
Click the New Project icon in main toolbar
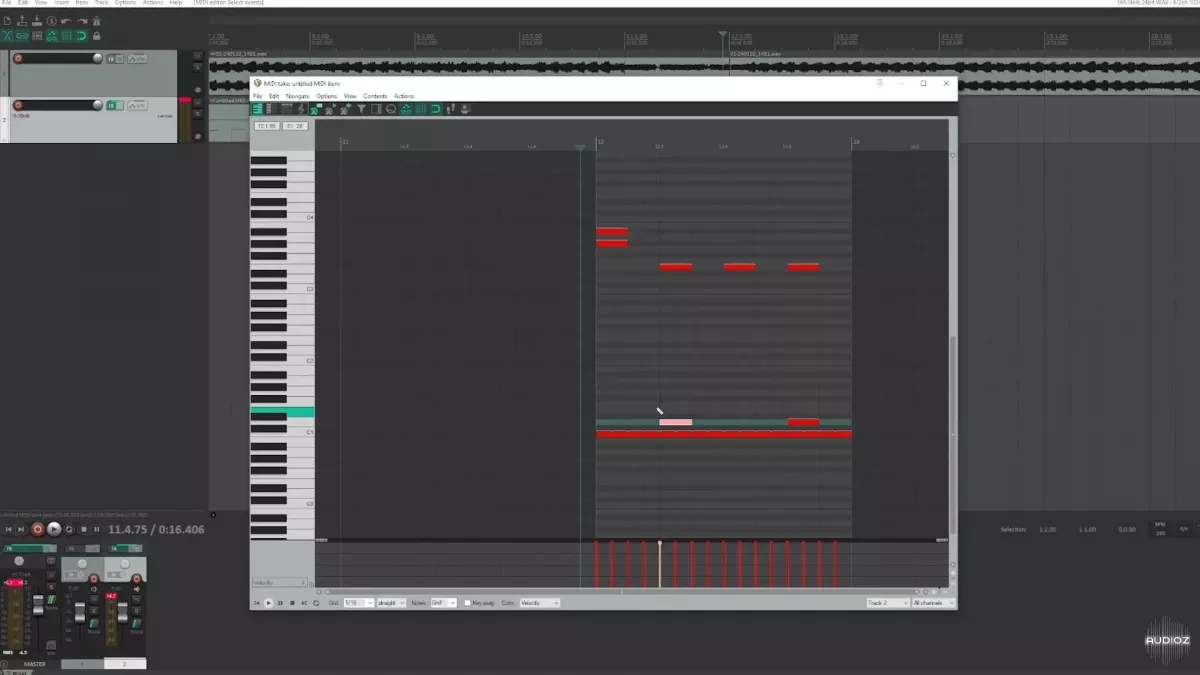tap(7, 21)
